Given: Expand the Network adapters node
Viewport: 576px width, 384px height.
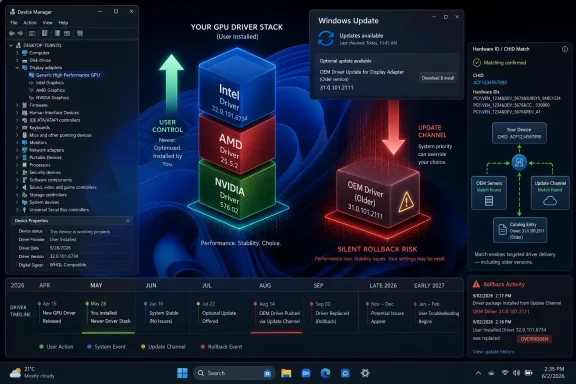Looking at the screenshot, I should tap(17, 150).
